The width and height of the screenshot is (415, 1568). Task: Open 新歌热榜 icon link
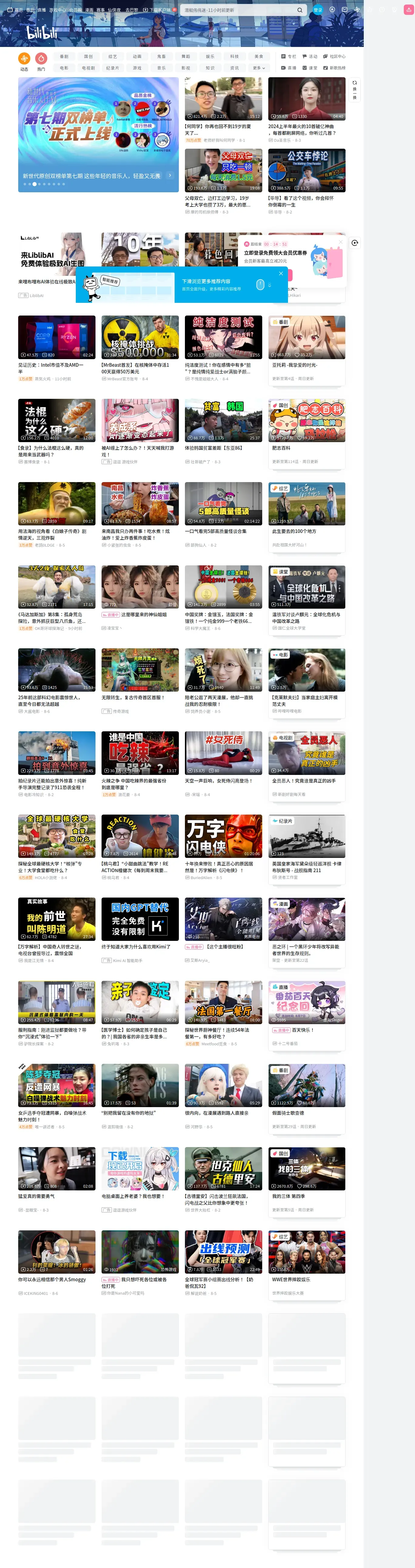[334, 68]
